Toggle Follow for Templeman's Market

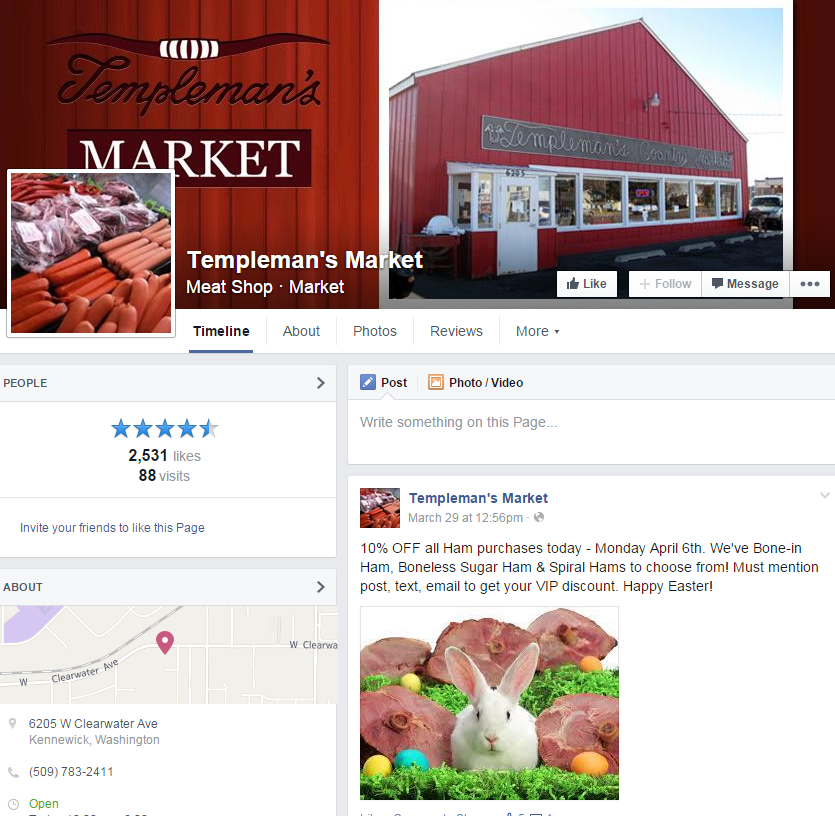pyautogui.click(x=665, y=284)
